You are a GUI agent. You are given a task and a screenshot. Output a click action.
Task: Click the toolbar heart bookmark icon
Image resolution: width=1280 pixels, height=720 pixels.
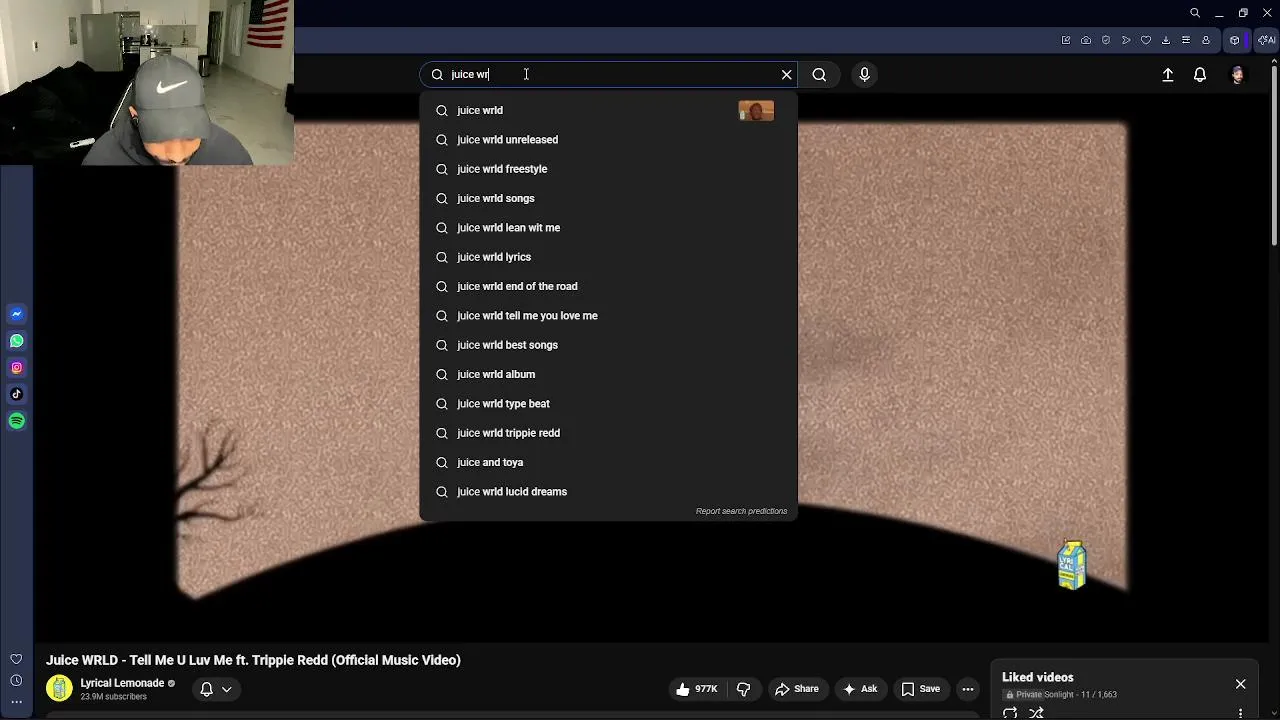tap(1146, 40)
